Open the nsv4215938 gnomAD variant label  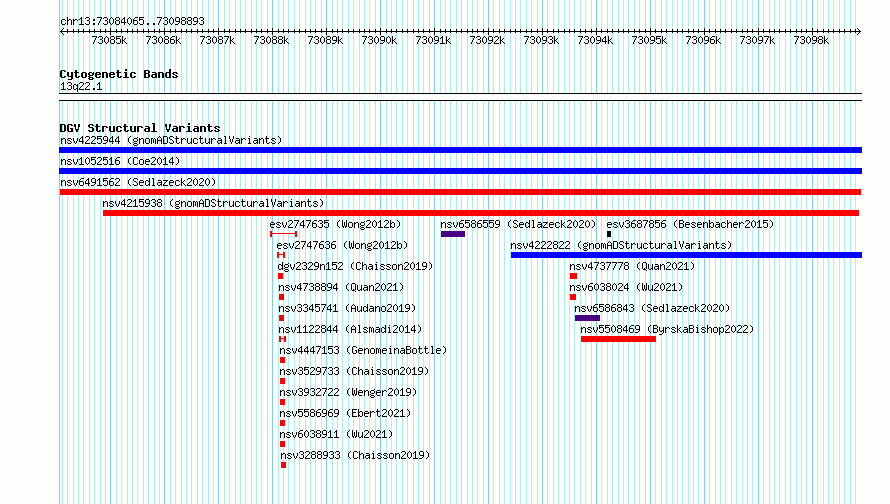213,203
